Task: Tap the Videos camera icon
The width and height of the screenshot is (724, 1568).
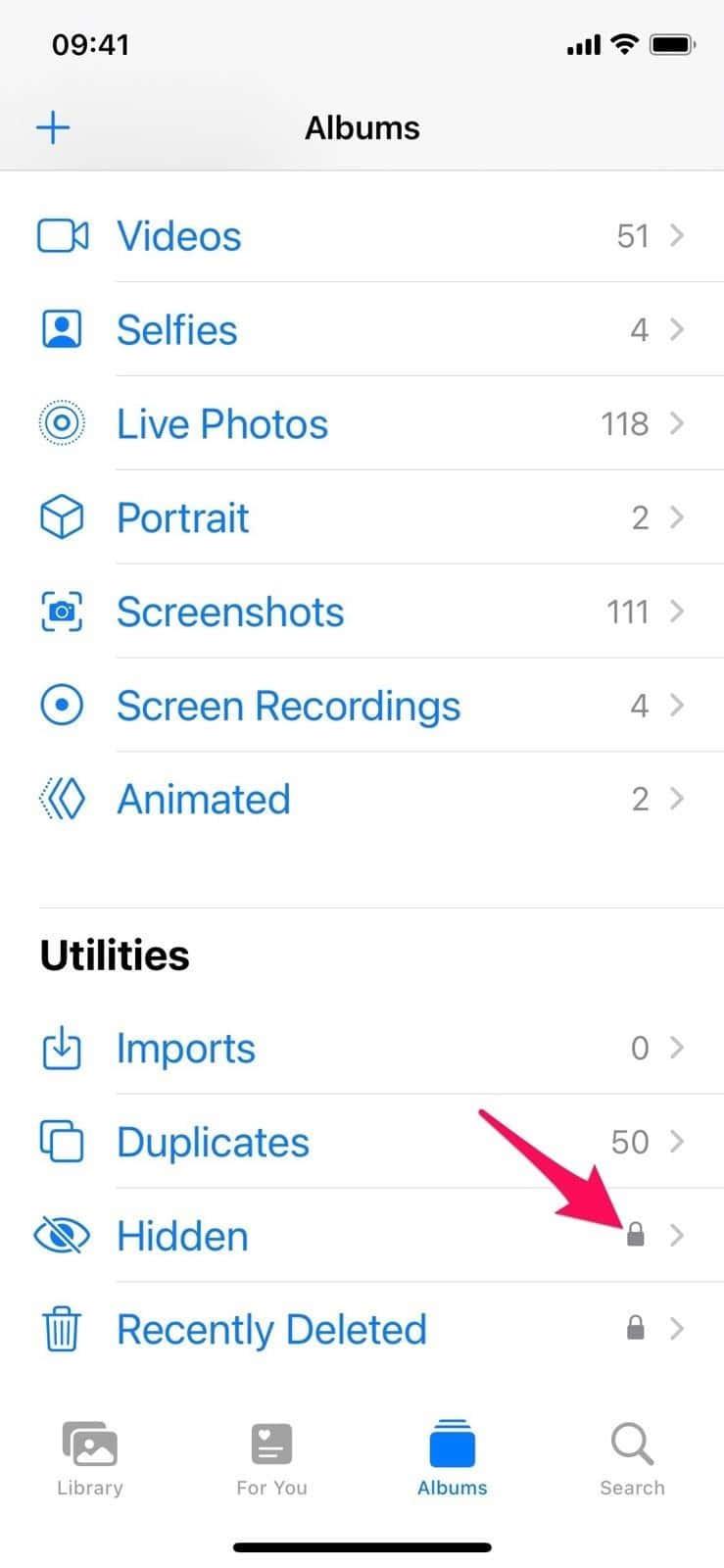Action: [x=63, y=236]
